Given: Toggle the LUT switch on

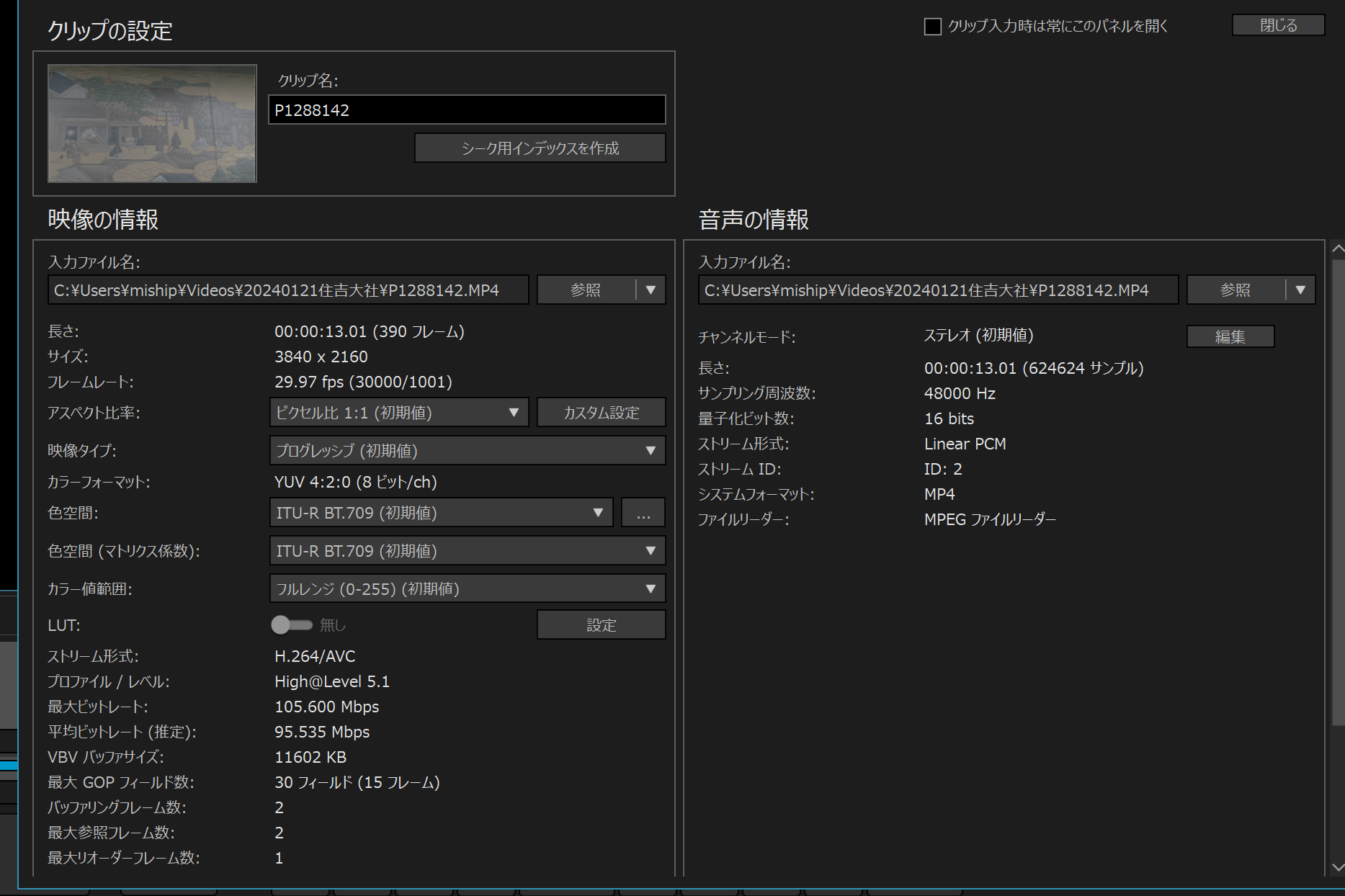Looking at the screenshot, I should [x=291, y=625].
